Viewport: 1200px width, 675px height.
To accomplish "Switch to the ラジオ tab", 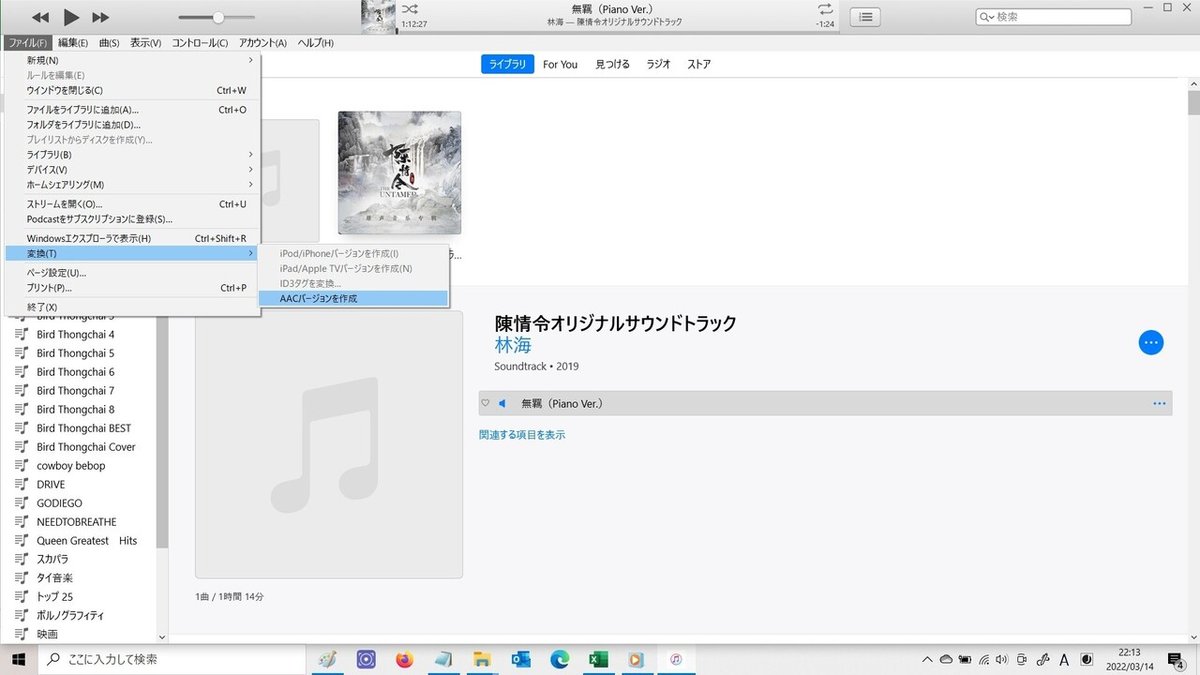I will 658,64.
